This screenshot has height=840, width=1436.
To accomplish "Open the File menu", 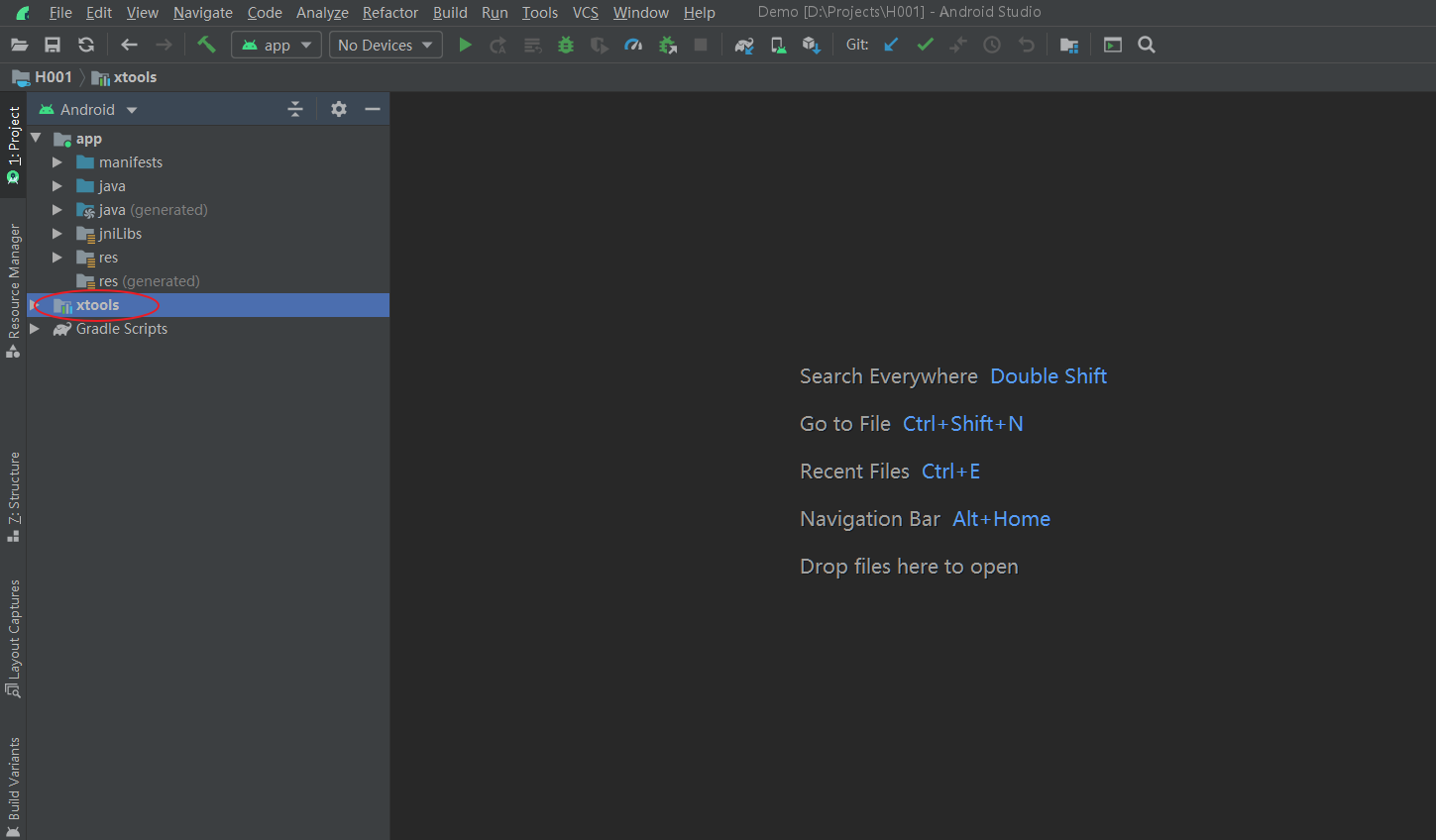I will tap(60, 13).
